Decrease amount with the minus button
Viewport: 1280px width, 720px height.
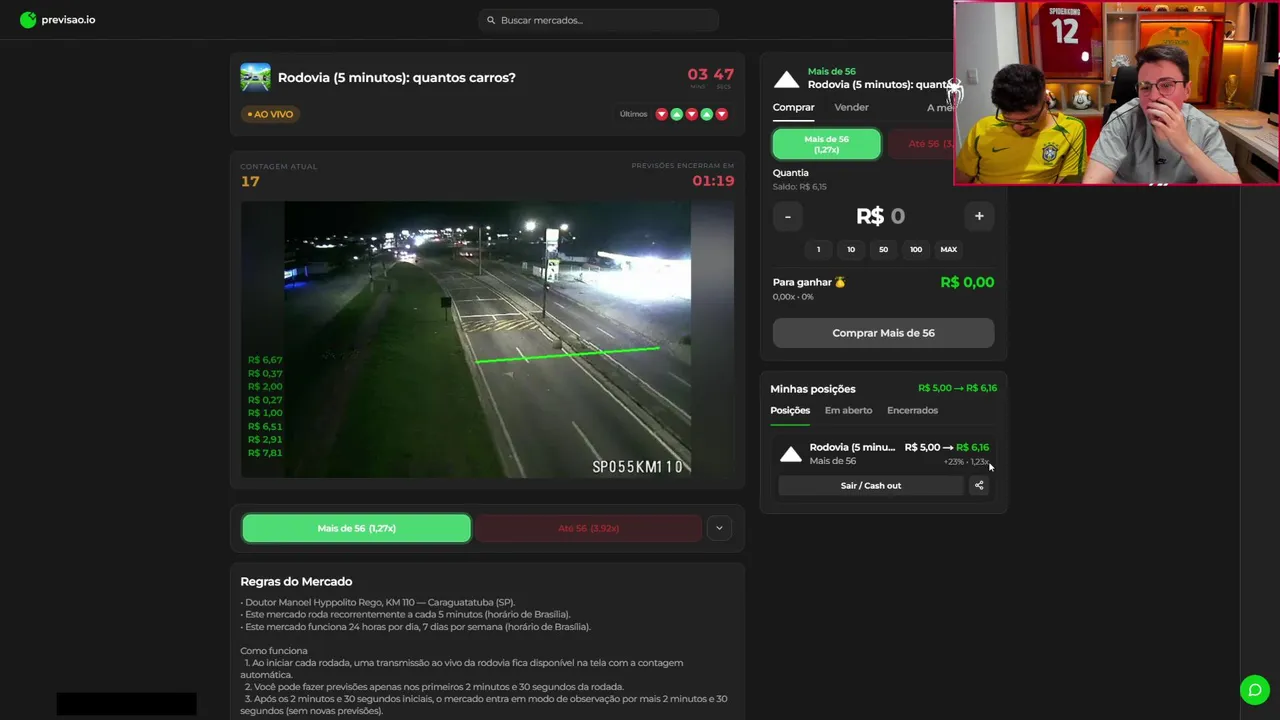coord(788,216)
